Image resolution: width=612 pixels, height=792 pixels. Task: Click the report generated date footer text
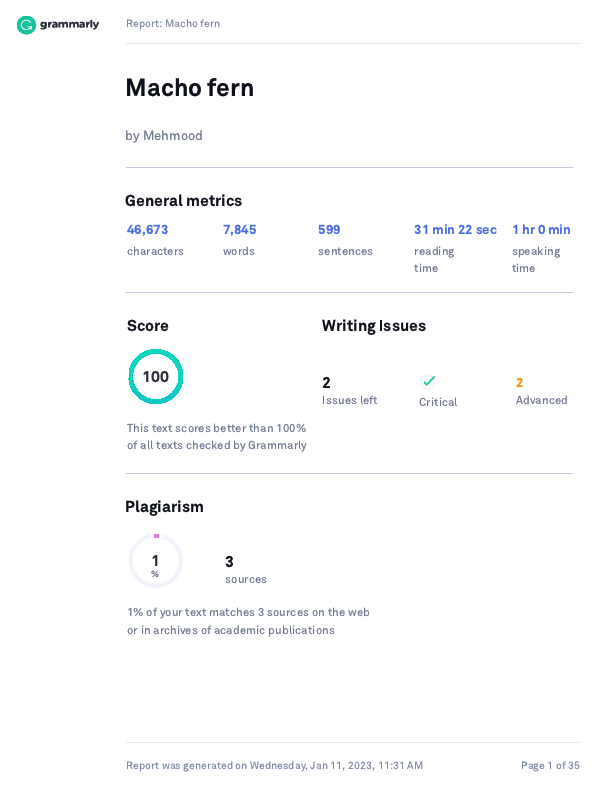pos(274,765)
